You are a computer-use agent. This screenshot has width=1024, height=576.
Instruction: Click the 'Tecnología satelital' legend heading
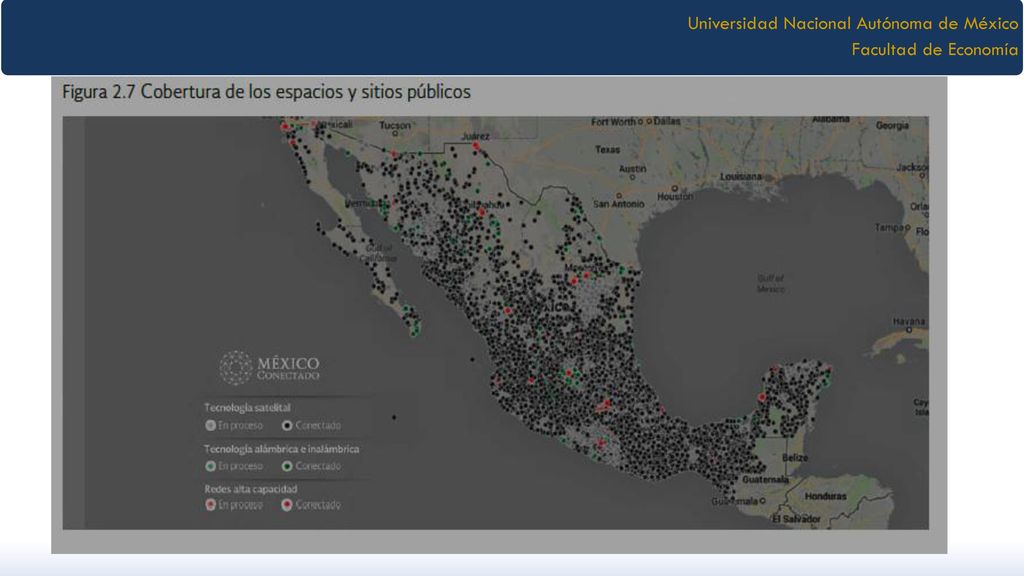[247, 408]
